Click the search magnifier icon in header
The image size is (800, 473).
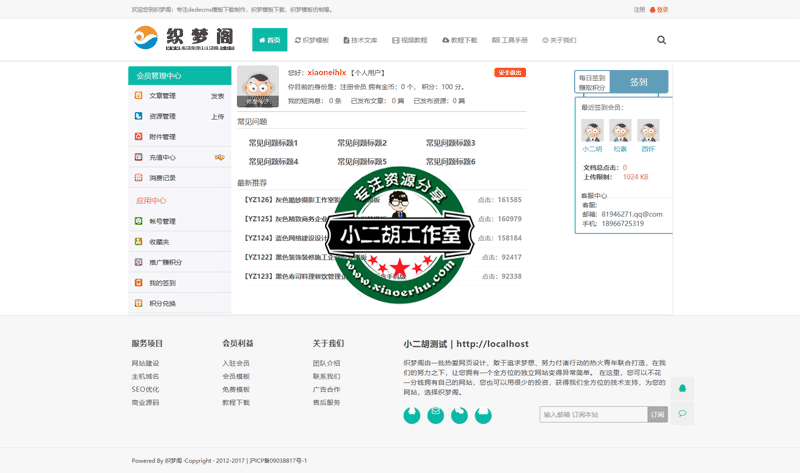(x=661, y=40)
